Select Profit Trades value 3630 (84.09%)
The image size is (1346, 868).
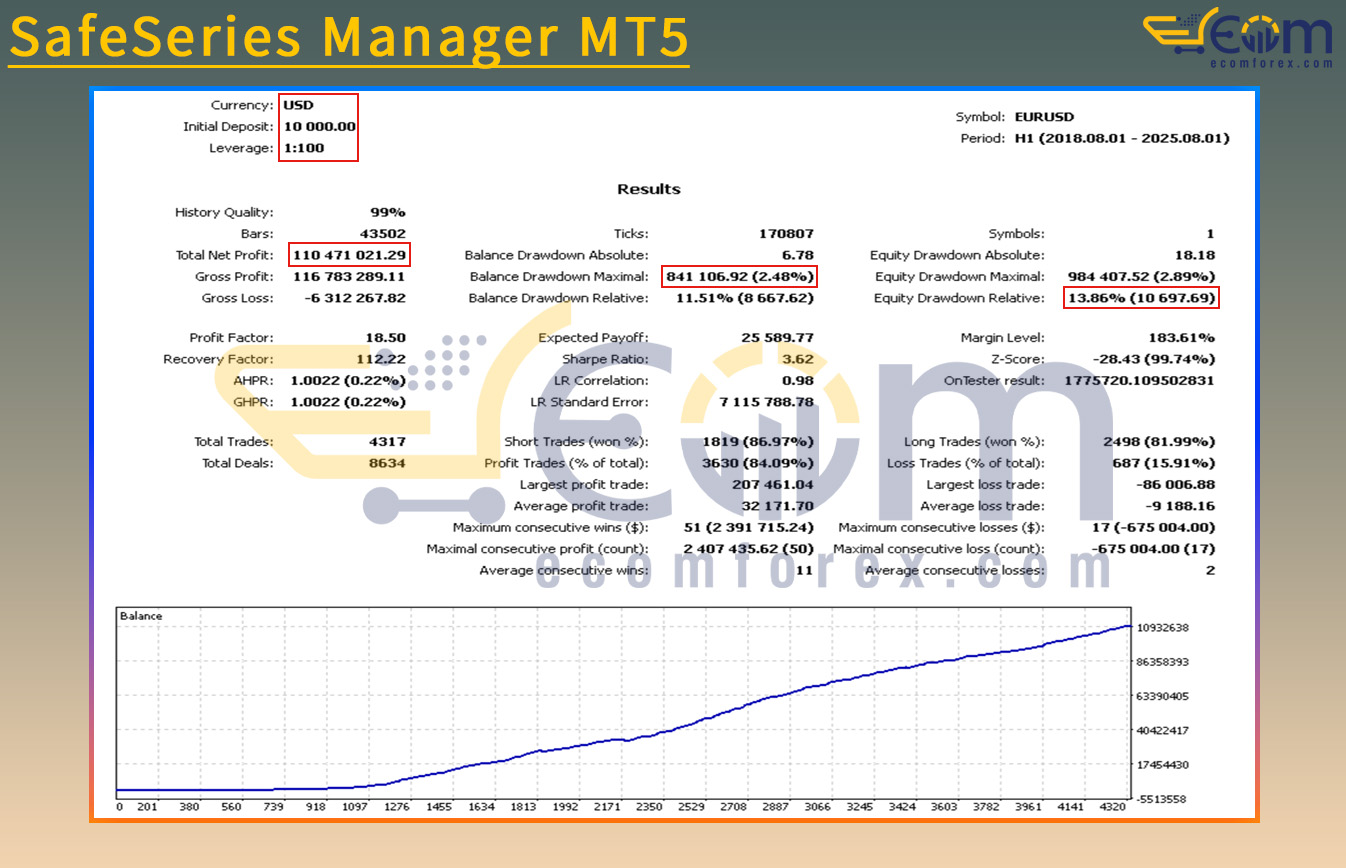(759, 463)
